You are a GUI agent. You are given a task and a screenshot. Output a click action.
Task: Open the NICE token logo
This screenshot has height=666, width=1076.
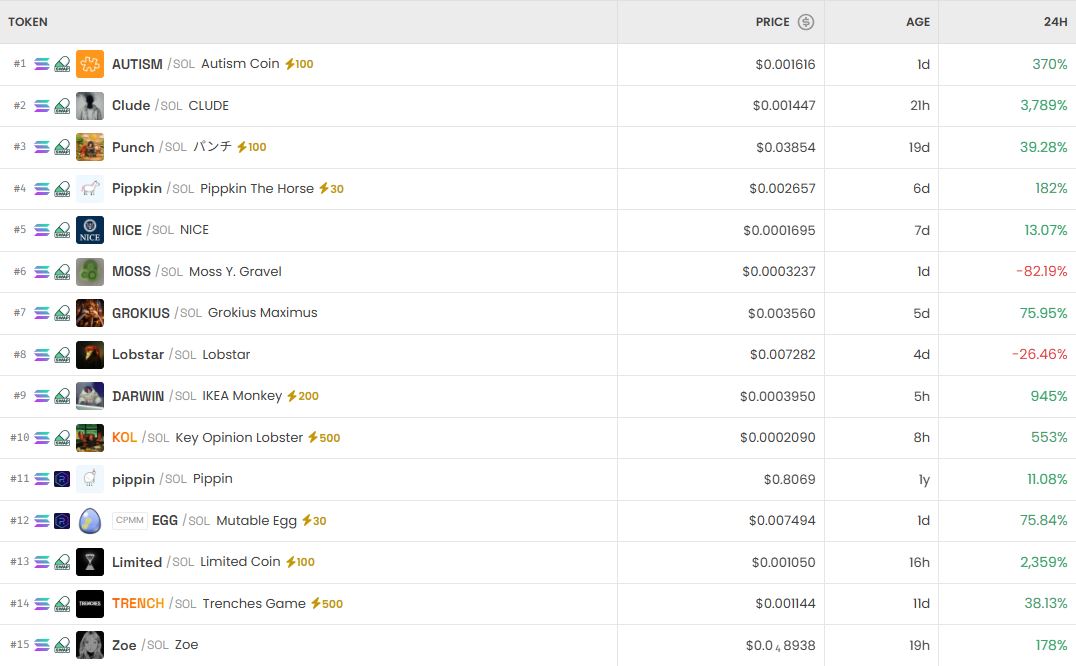click(90, 230)
